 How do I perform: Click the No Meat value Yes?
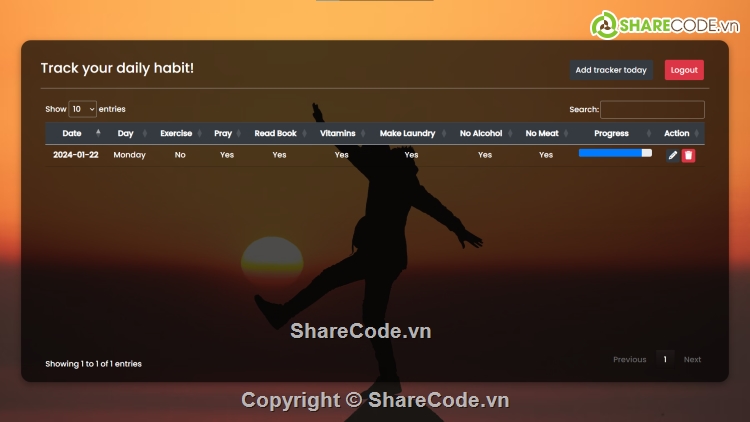[546, 155]
